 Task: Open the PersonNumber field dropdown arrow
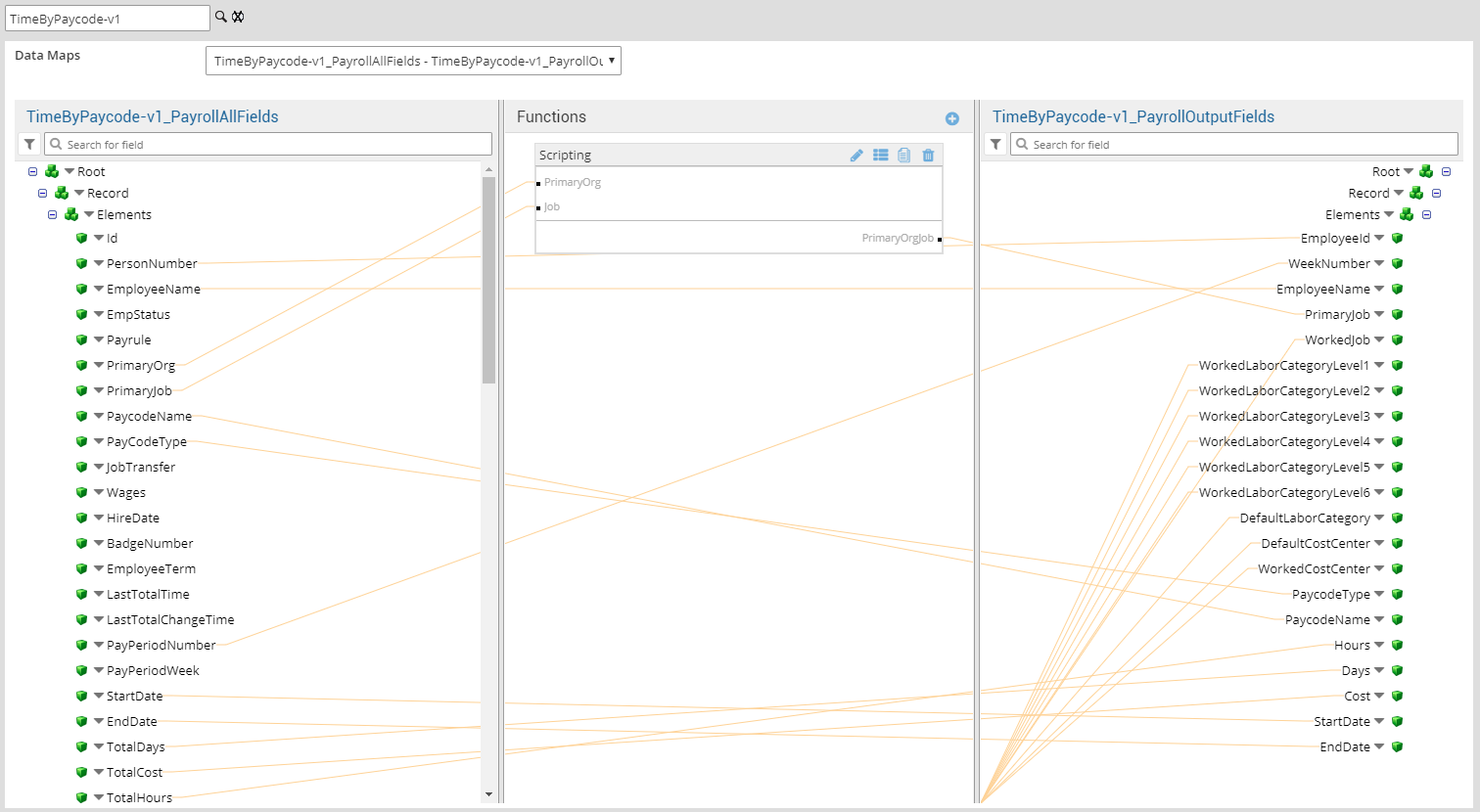99,263
